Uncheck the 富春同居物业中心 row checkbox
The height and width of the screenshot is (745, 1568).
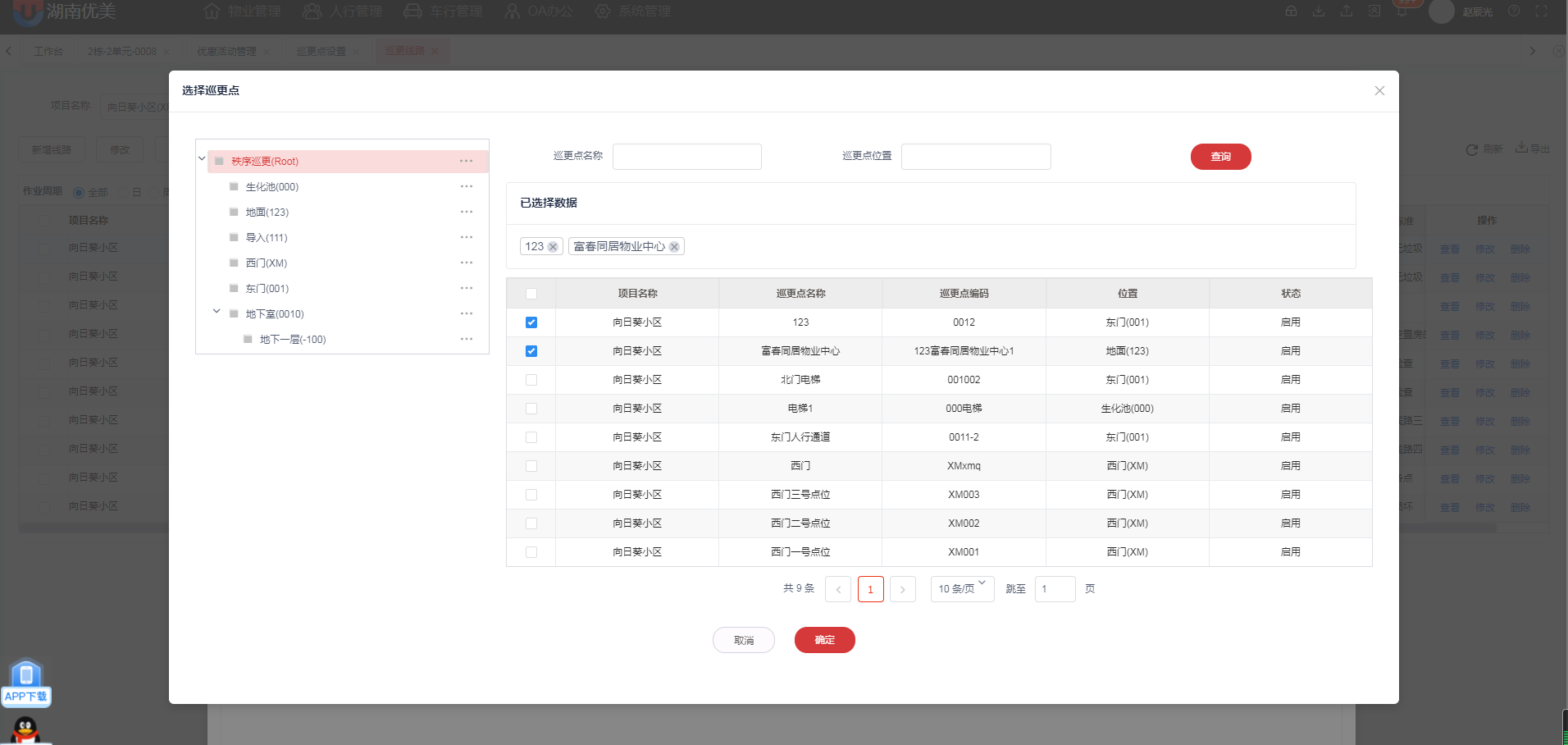(531, 351)
